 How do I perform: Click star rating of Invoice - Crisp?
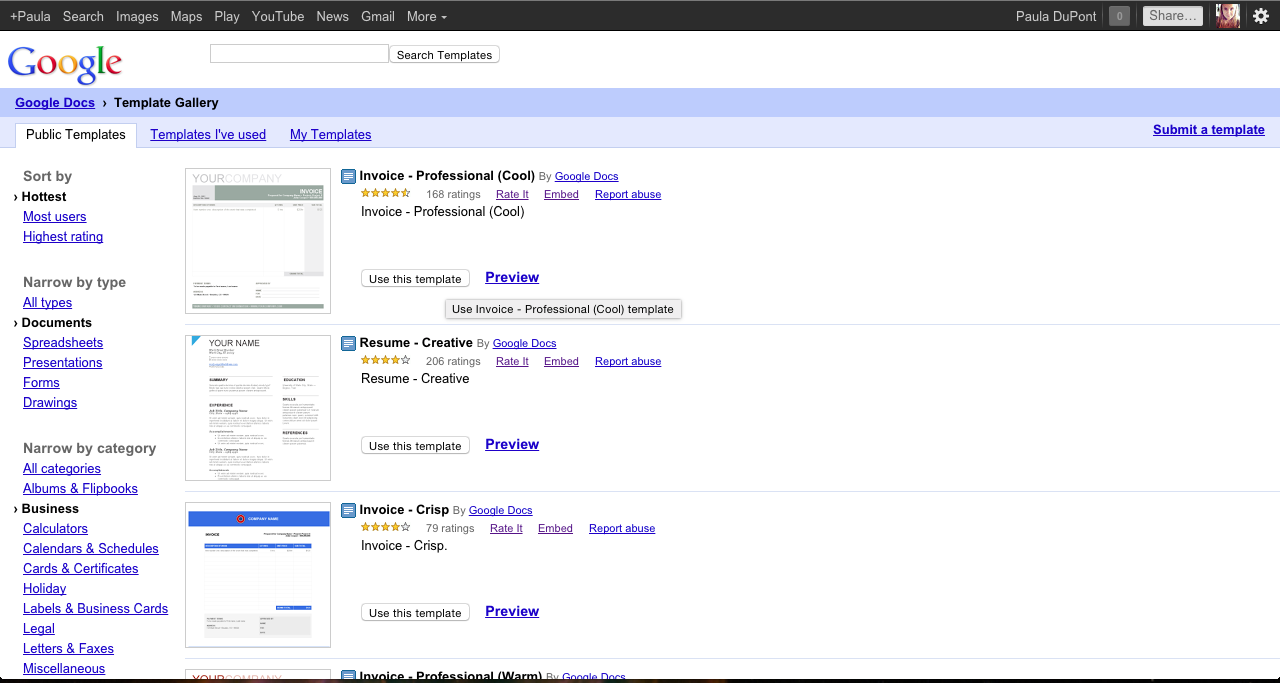pyautogui.click(x=385, y=527)
